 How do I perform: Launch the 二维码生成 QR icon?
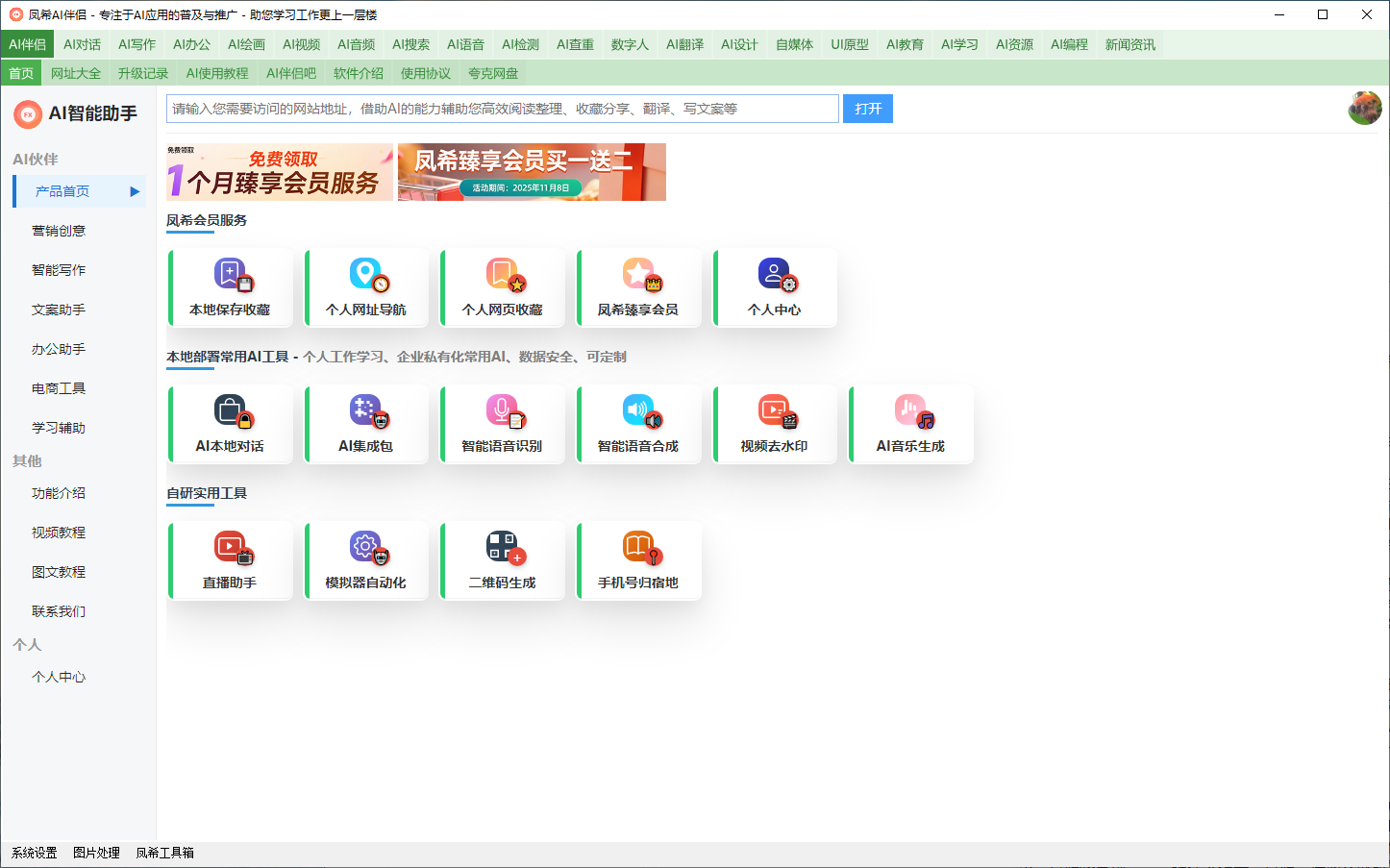[503, 549]
